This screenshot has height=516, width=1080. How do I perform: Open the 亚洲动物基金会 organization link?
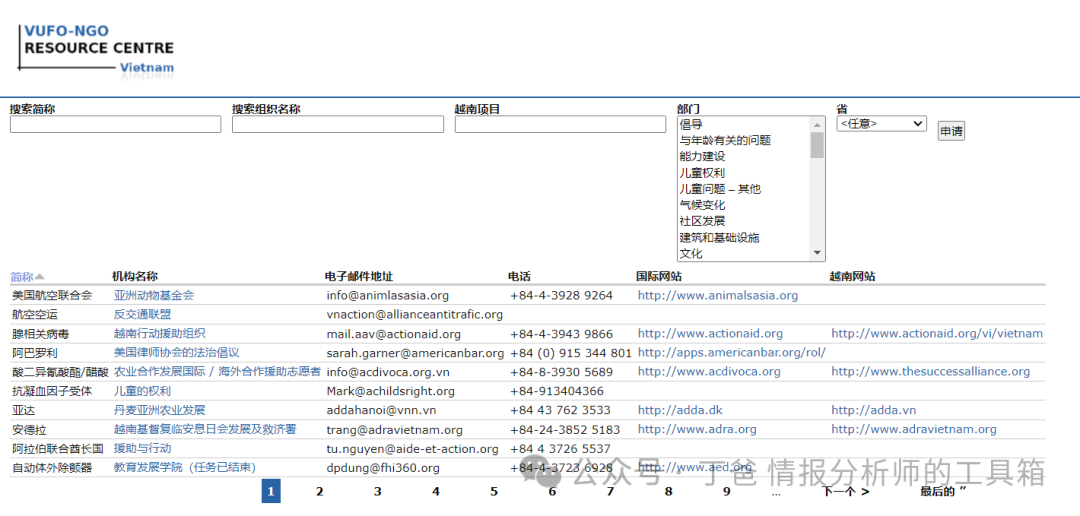154,295
